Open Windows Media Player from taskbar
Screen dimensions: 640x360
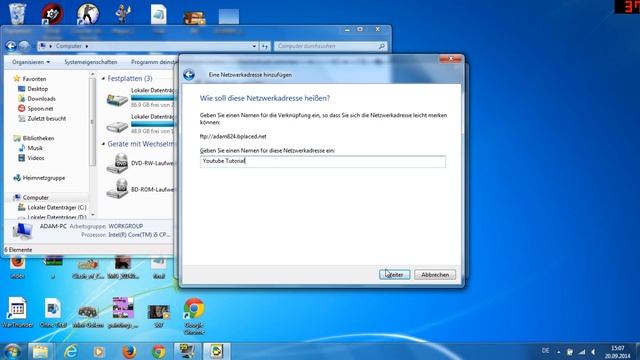click(99, 351)
